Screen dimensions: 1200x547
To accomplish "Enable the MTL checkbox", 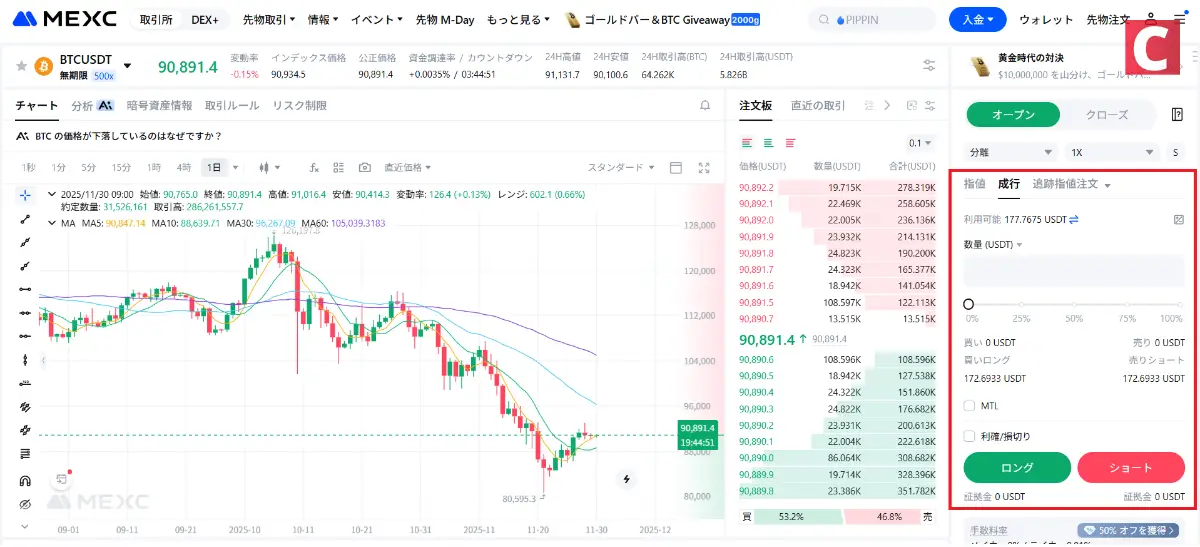I will coord(969,405).
